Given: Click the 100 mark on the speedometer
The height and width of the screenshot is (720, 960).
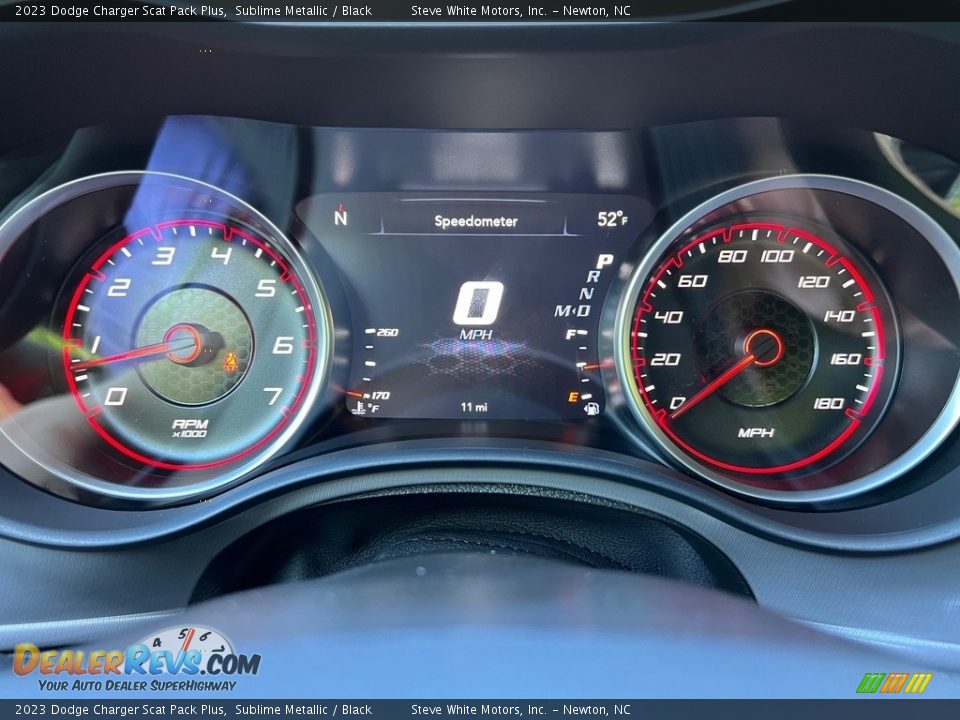Looking at the screenshot, I should click(x=777, y=256).
